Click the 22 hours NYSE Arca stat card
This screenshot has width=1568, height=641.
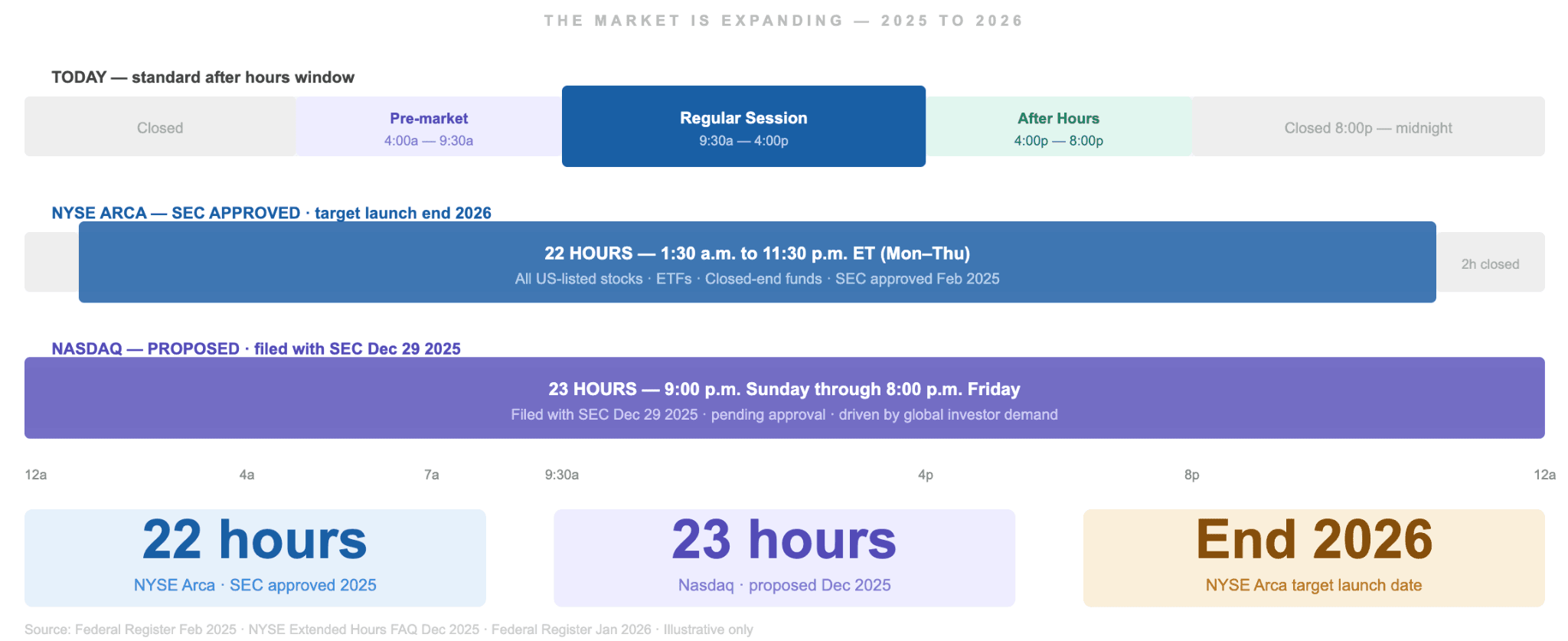click(255, 558)
